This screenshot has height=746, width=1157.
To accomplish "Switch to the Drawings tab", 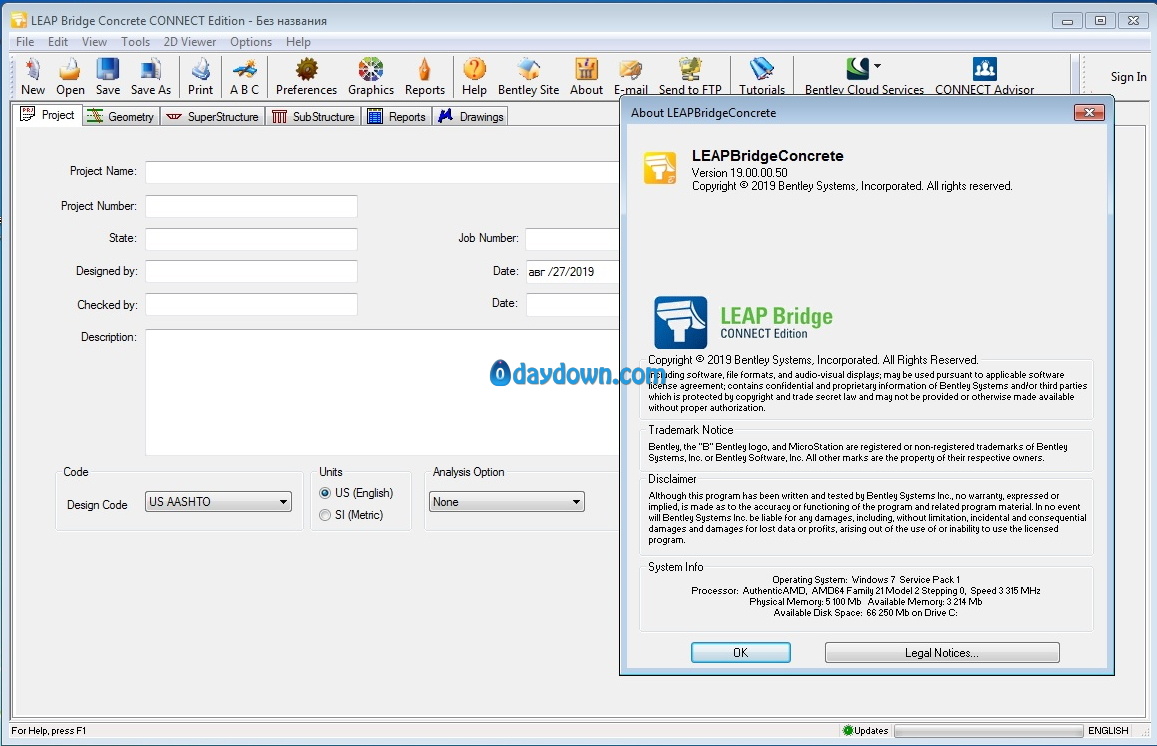I will (x=471, y=117).
